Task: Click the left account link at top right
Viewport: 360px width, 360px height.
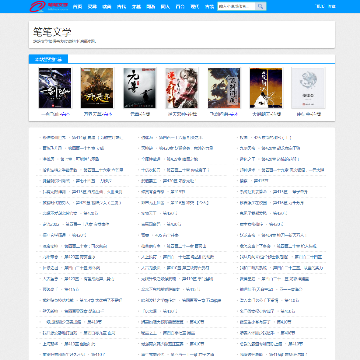Action: coord(320,6)
